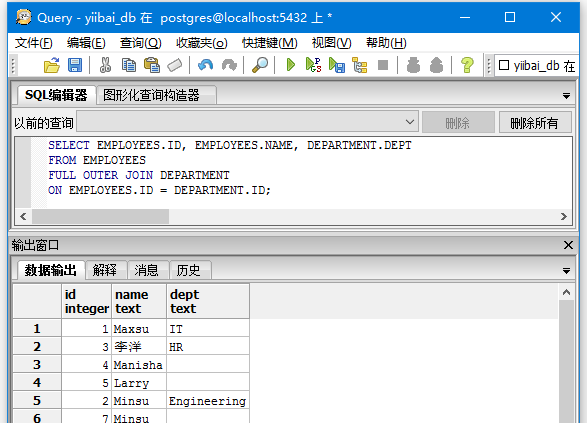Switch to the 图形化查询构造器 tab

click(x=151, y=95)
